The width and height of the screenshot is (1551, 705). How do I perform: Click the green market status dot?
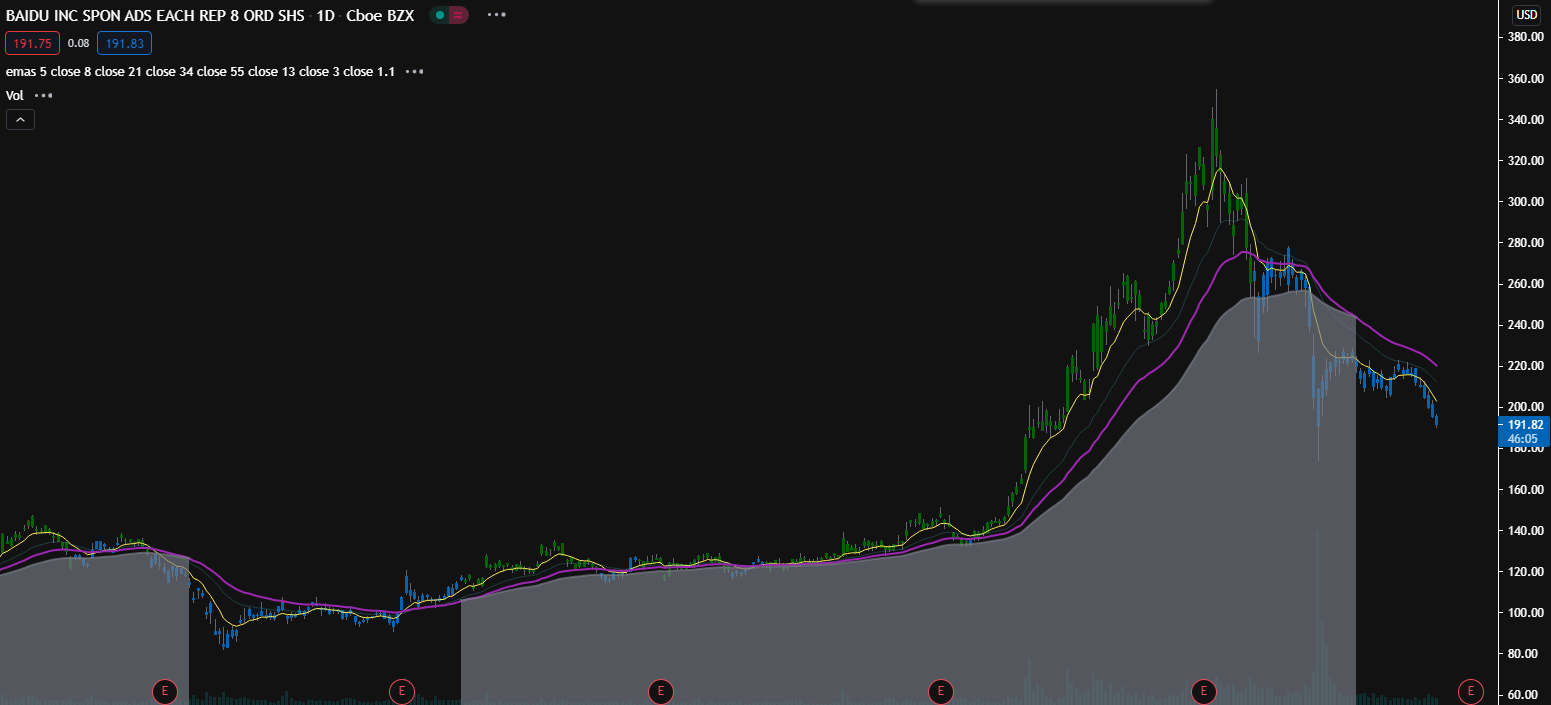[440, 15]
